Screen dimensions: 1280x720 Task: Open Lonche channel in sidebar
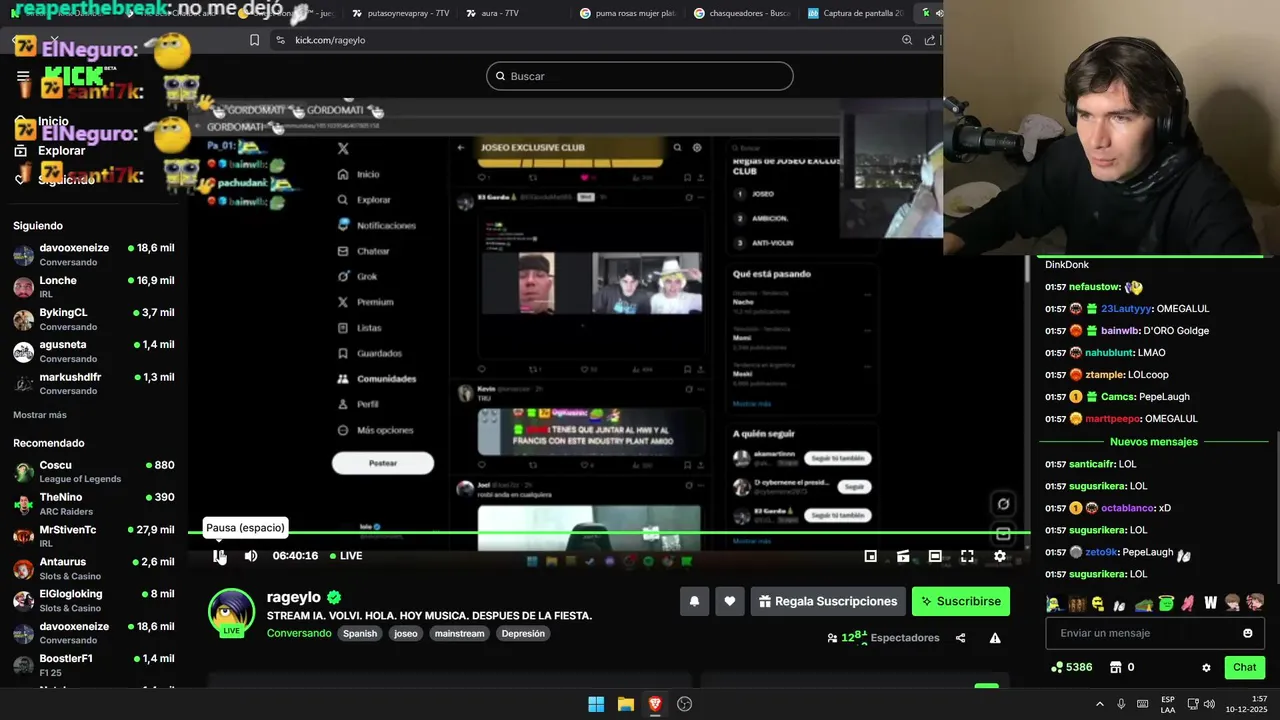point(94,287)
